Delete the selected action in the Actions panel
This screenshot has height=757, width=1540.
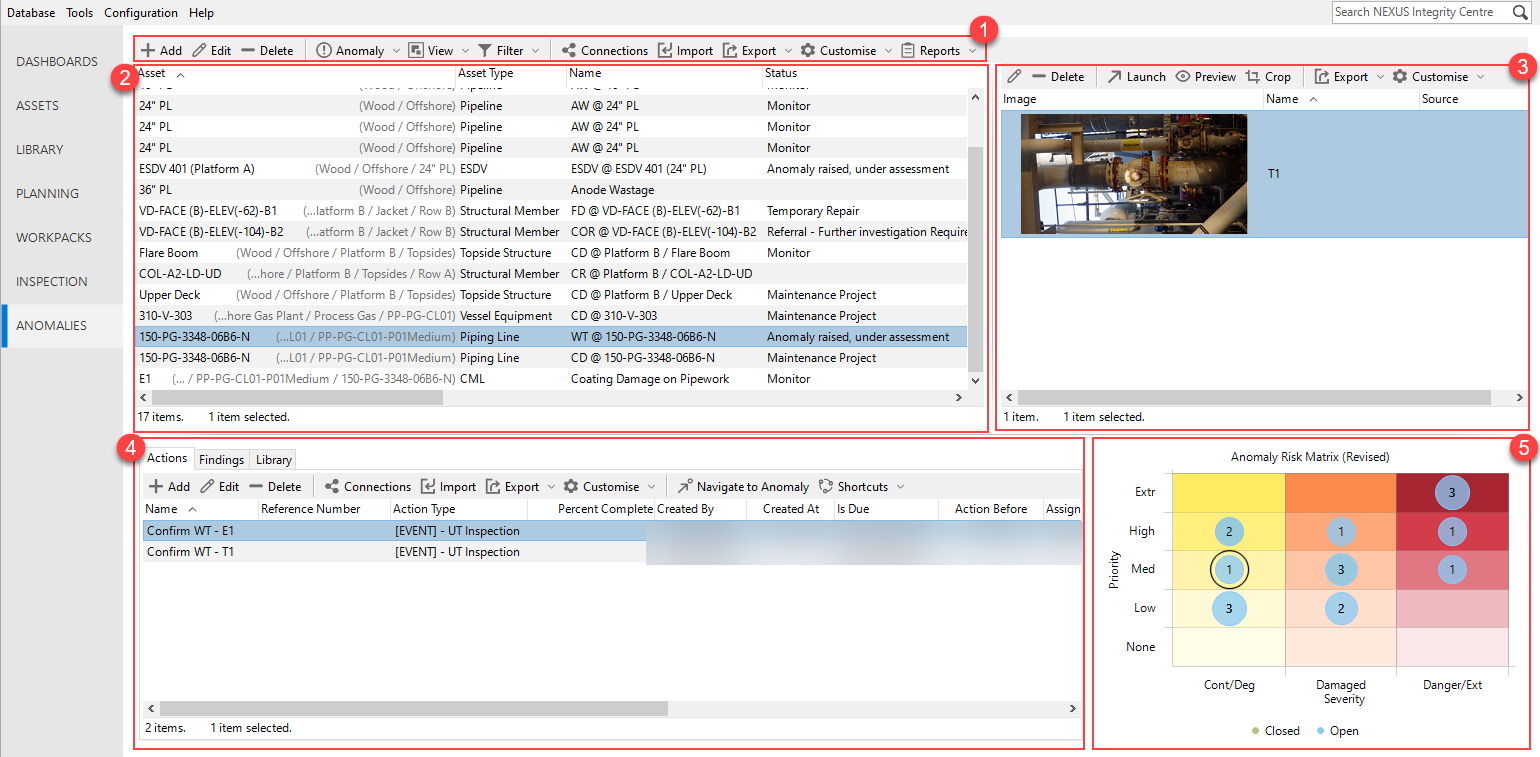click(275, 487)
